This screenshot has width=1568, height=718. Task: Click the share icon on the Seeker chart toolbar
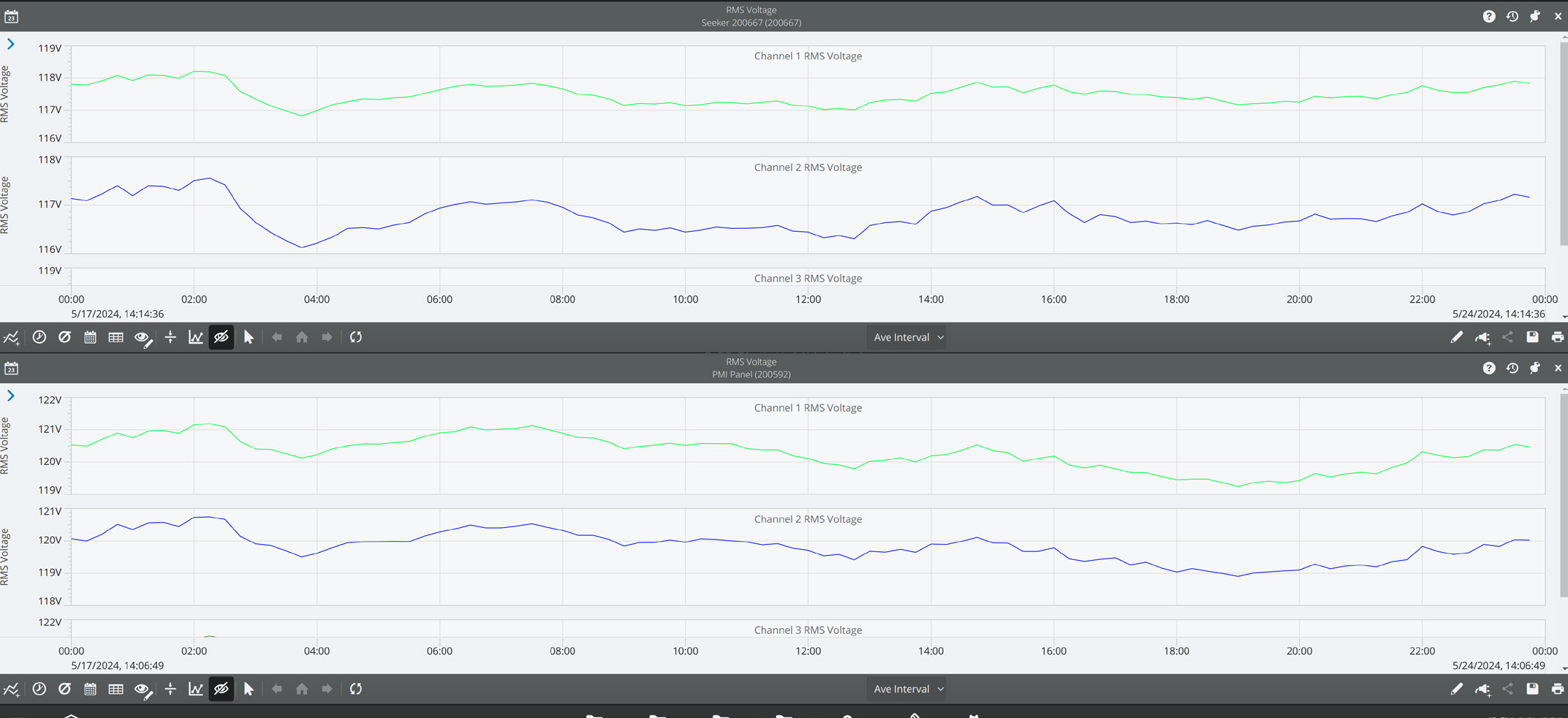tap(1507, 337)
